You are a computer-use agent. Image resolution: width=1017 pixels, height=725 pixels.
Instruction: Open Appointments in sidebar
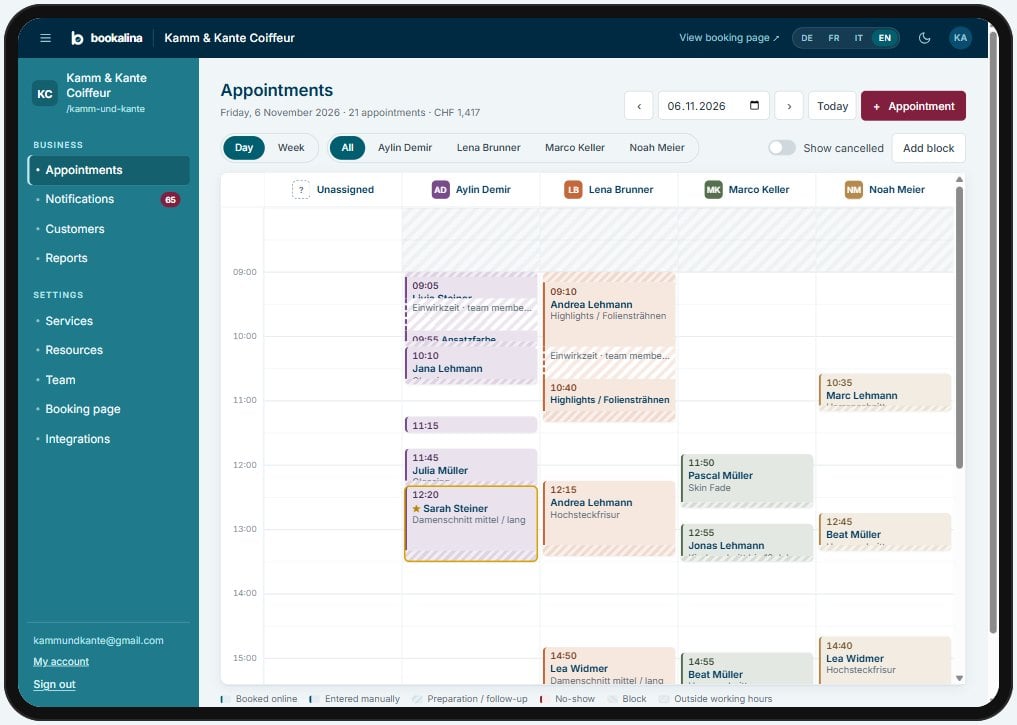pos(109,170)
